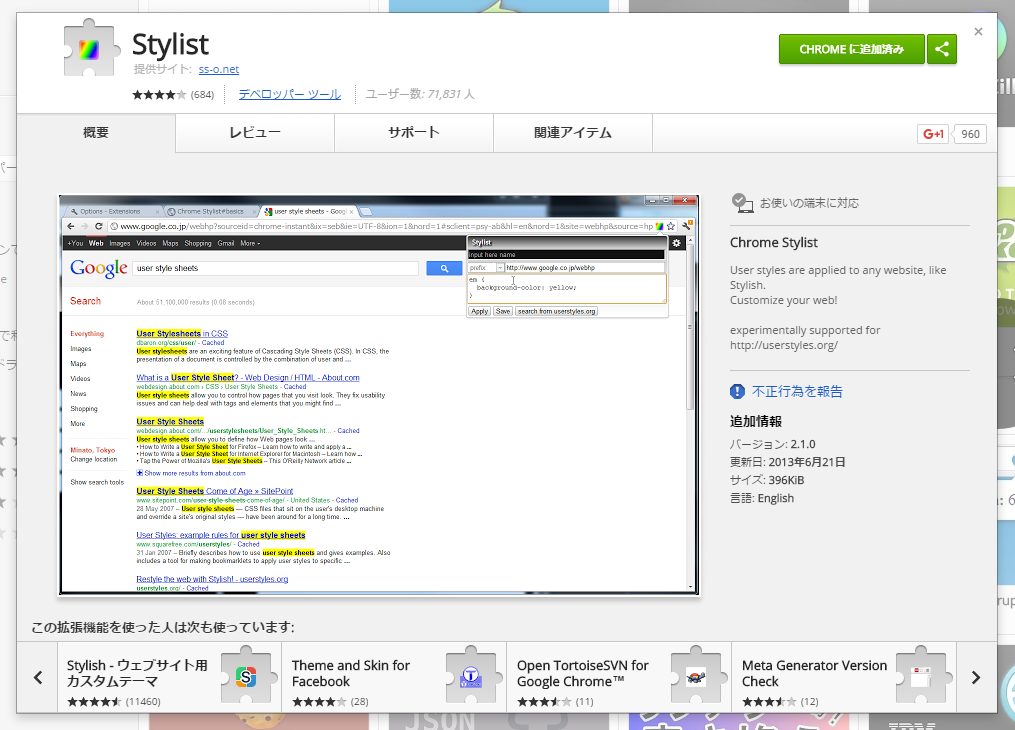1015x730 pixels.
Task: Open the デベロッパー ツール category link
Action: [x=289, y=94]
